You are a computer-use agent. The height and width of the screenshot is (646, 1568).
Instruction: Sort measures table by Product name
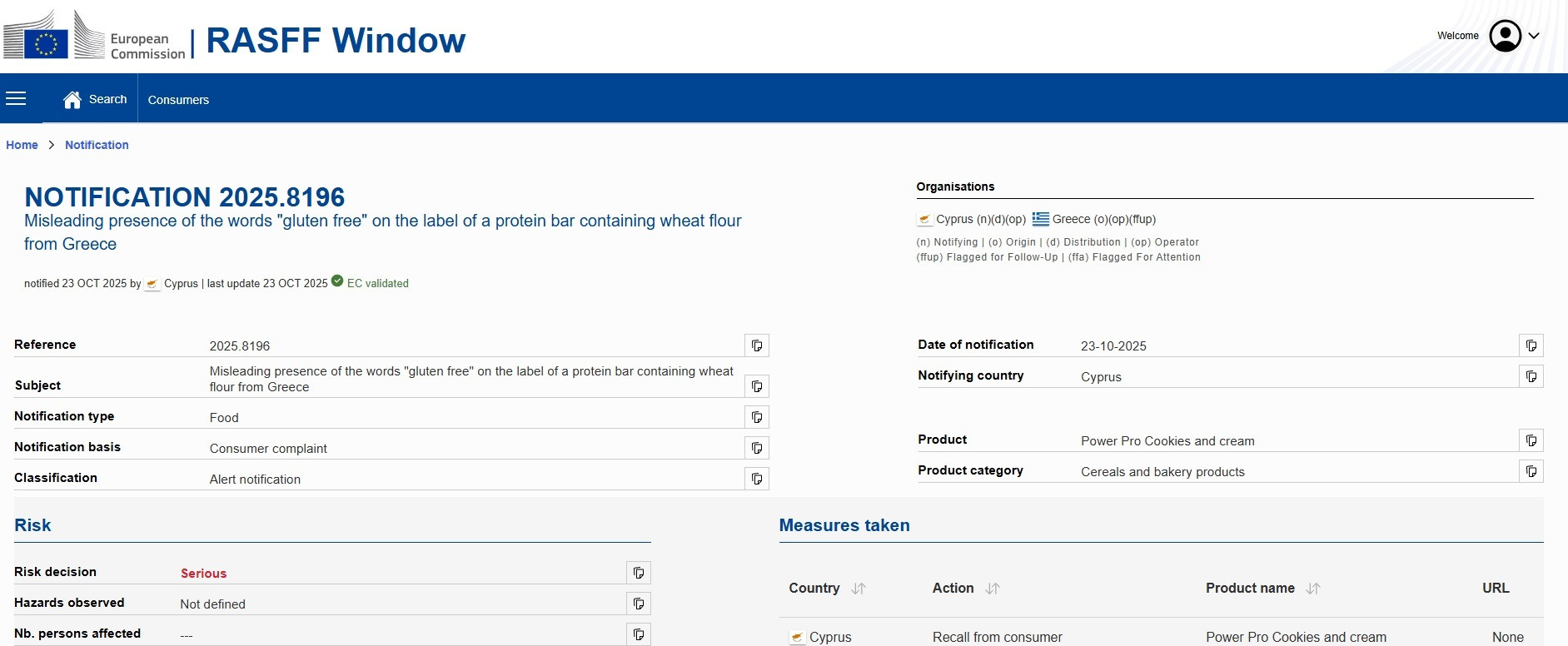(x=1313, y=589)
